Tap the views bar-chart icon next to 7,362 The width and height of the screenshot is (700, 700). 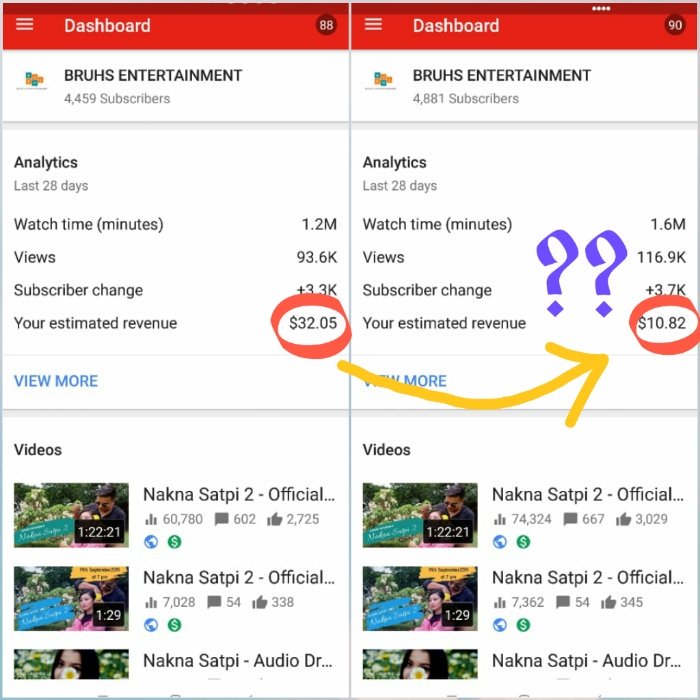tap(500, 603)
